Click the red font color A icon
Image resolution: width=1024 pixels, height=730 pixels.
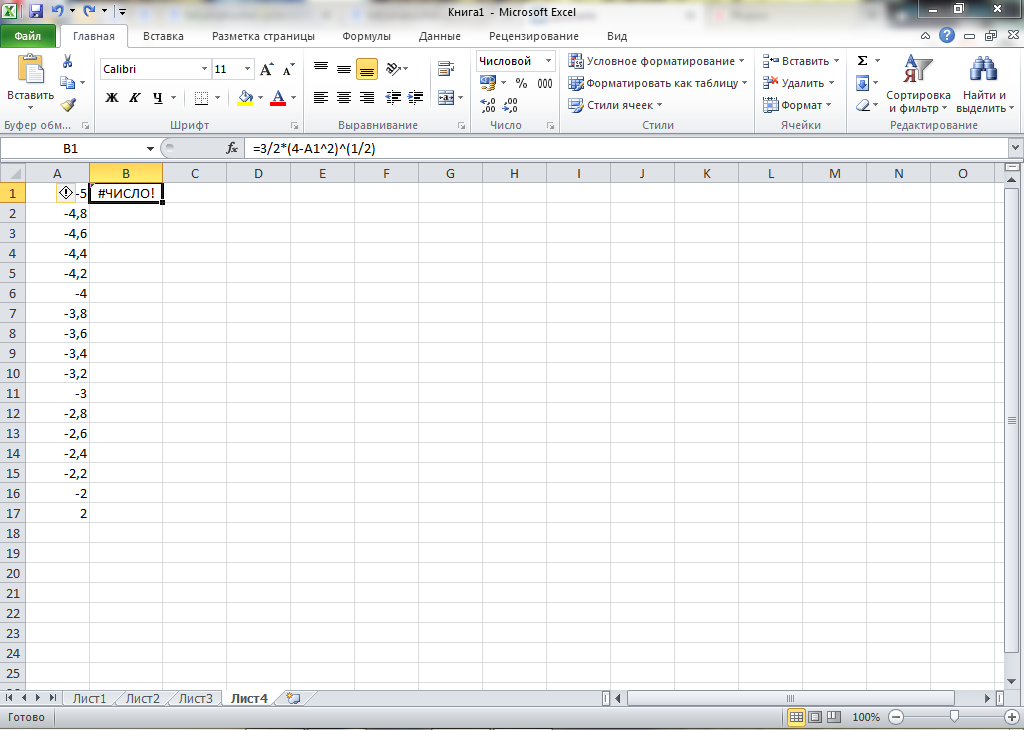point(278,98)
